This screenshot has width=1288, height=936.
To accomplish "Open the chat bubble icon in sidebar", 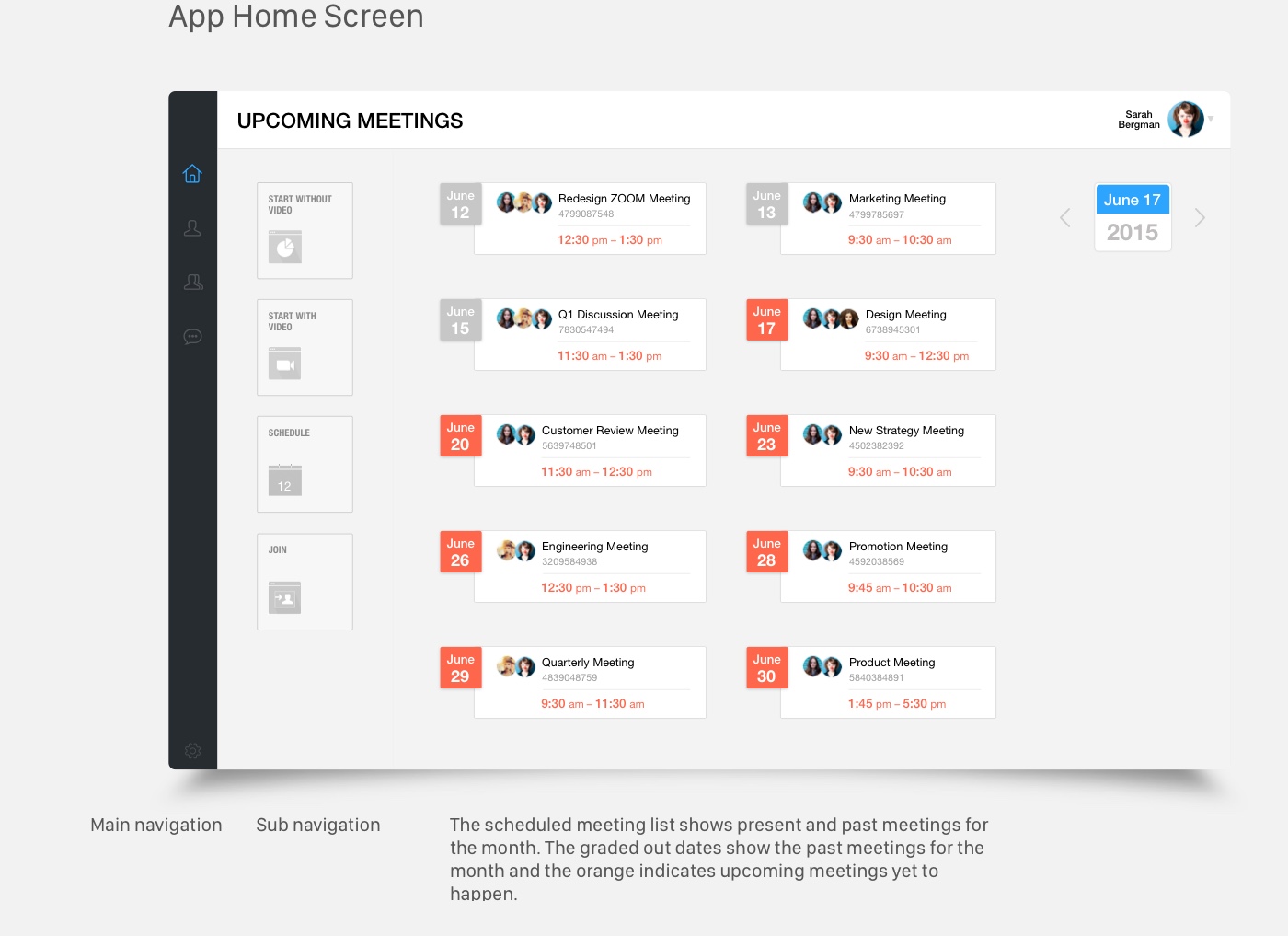I will (x=192, y=337).
